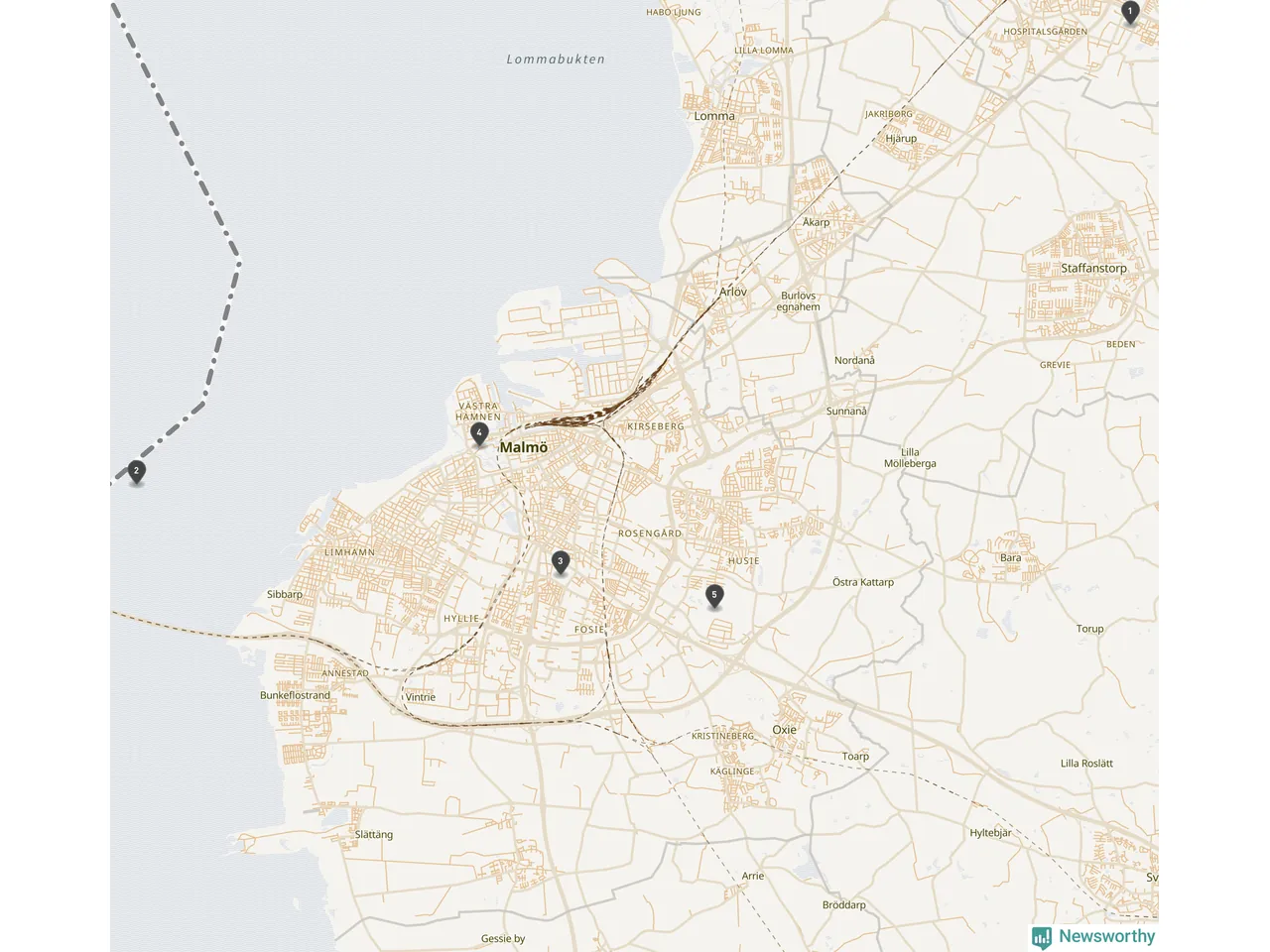Click the Åkarp town label
1270x952 pixels.
click(x=816, y=222)
